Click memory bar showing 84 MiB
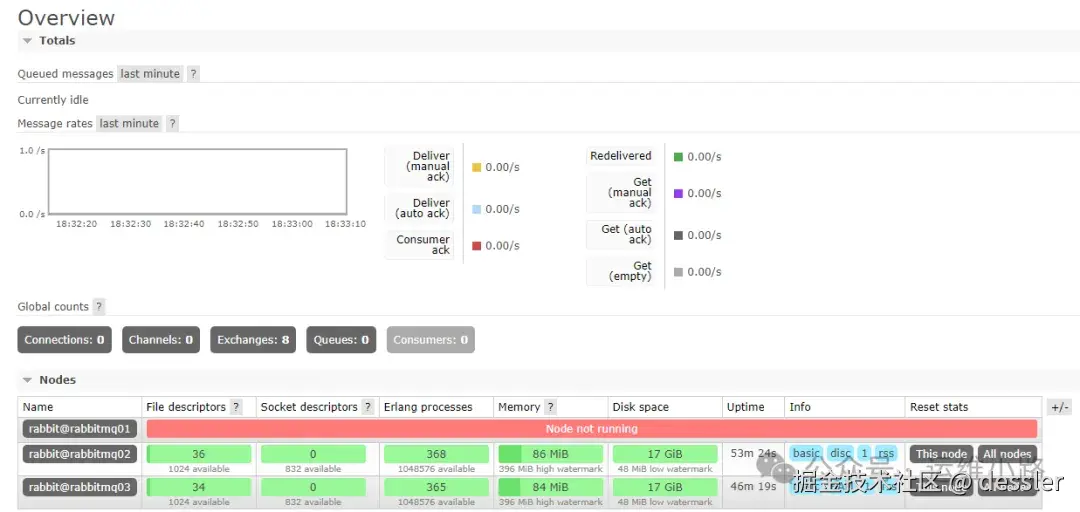Screen dimensions: 1080x512 pyautogui.click(x=550, y=487)
